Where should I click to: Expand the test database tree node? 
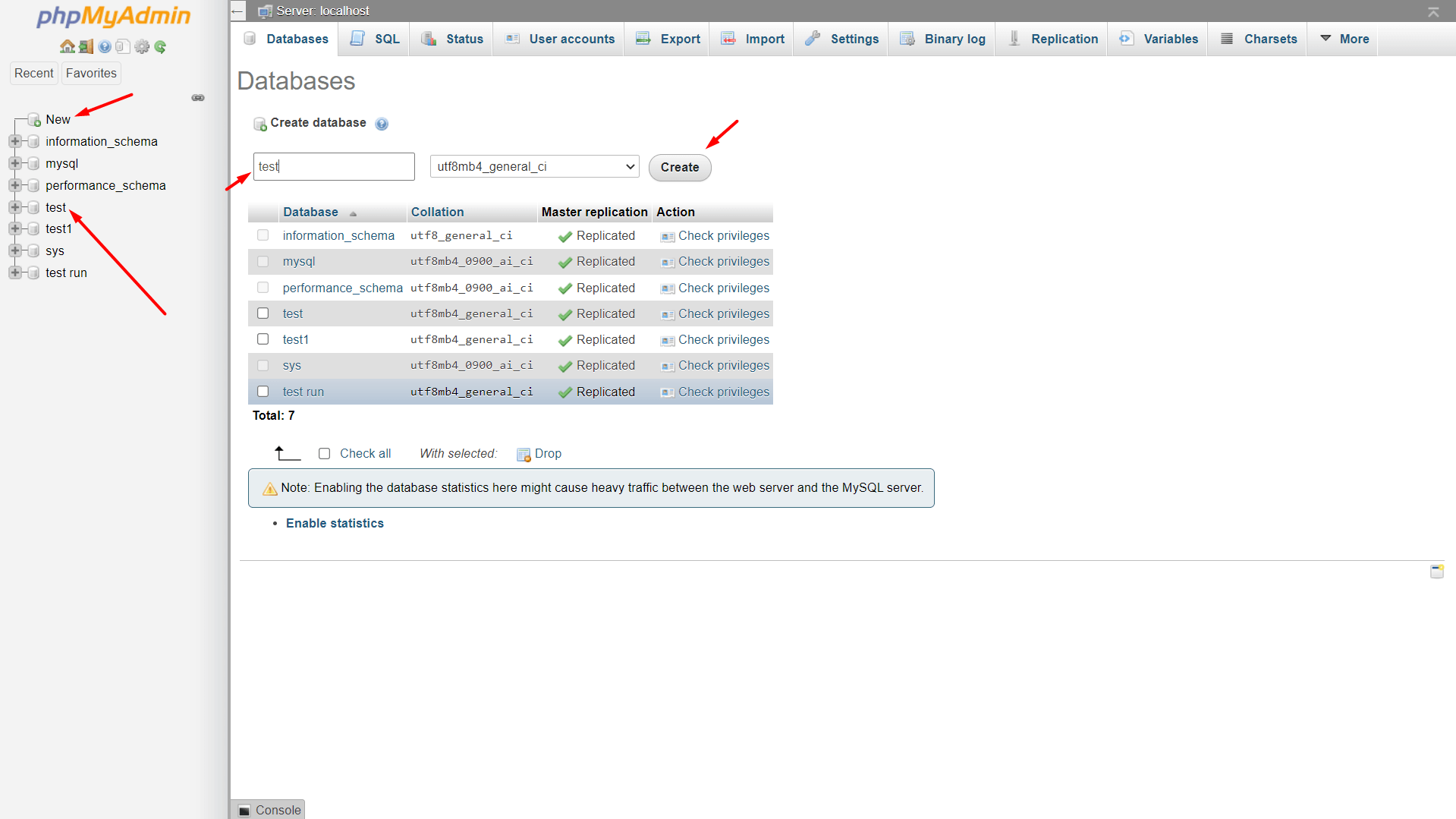14,207
